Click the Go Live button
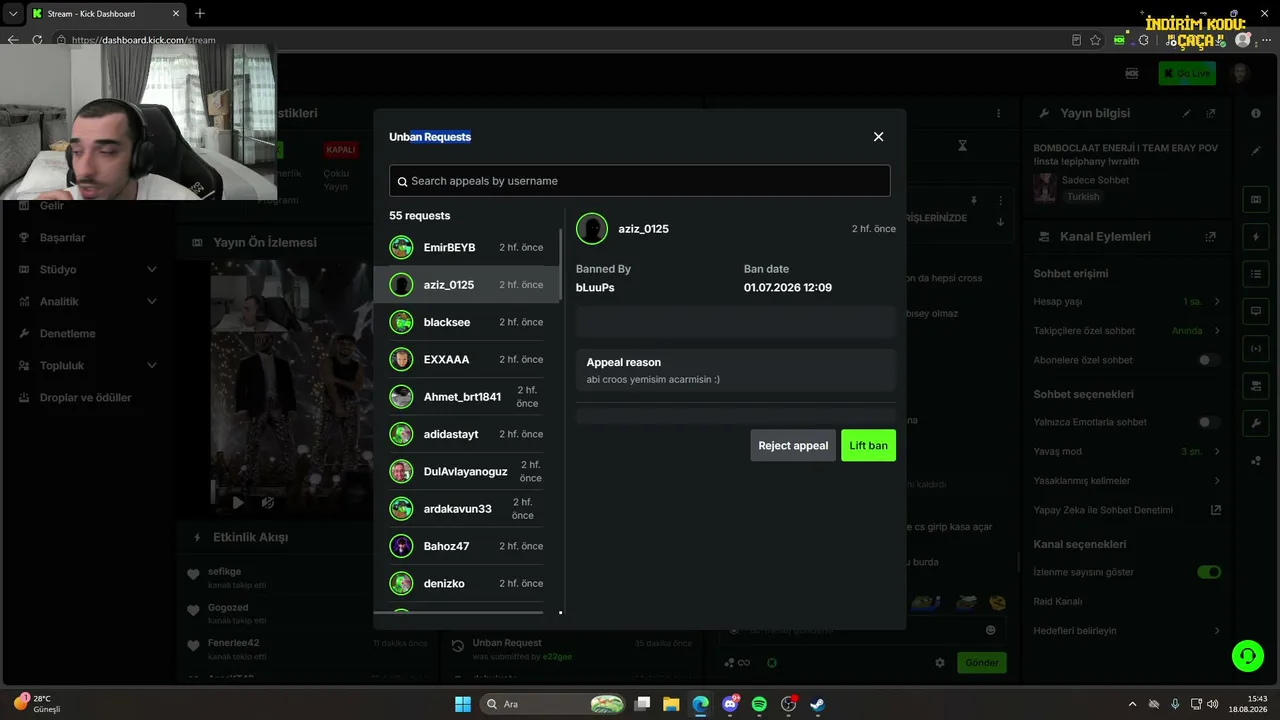1280x720 pixels. point(1187,73)
